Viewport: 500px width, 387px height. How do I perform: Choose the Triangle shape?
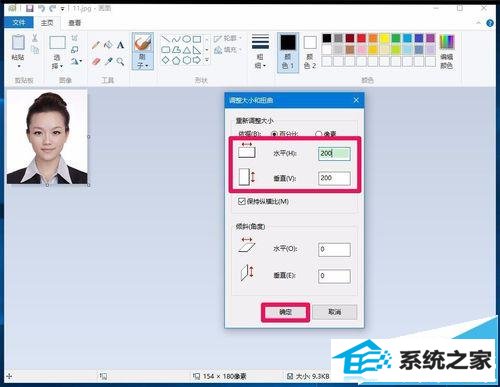coord(187,50)
